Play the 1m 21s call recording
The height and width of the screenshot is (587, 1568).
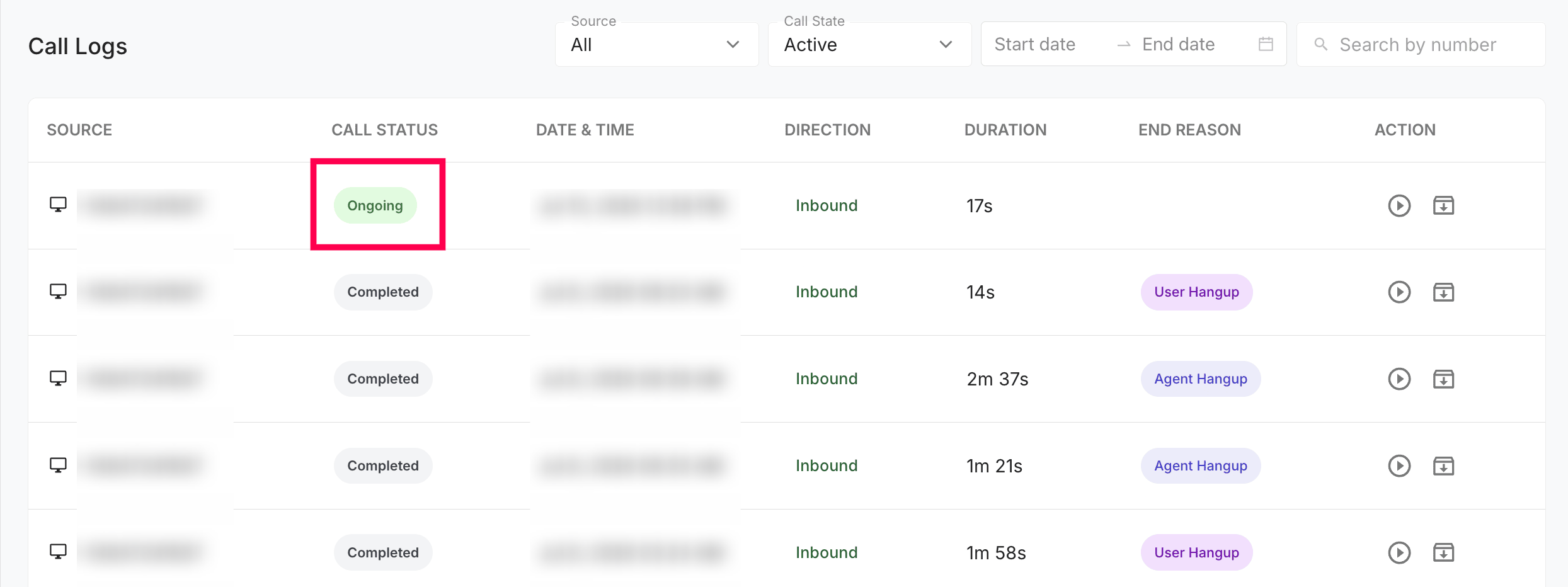1399,466
